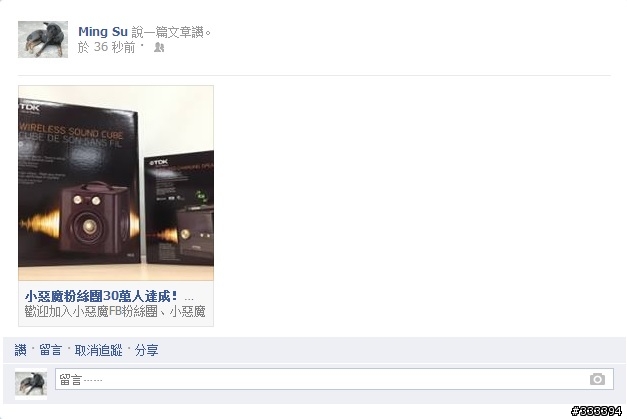Click the large TDK speaker box image
627x419 pixels.
pos(79,182)
